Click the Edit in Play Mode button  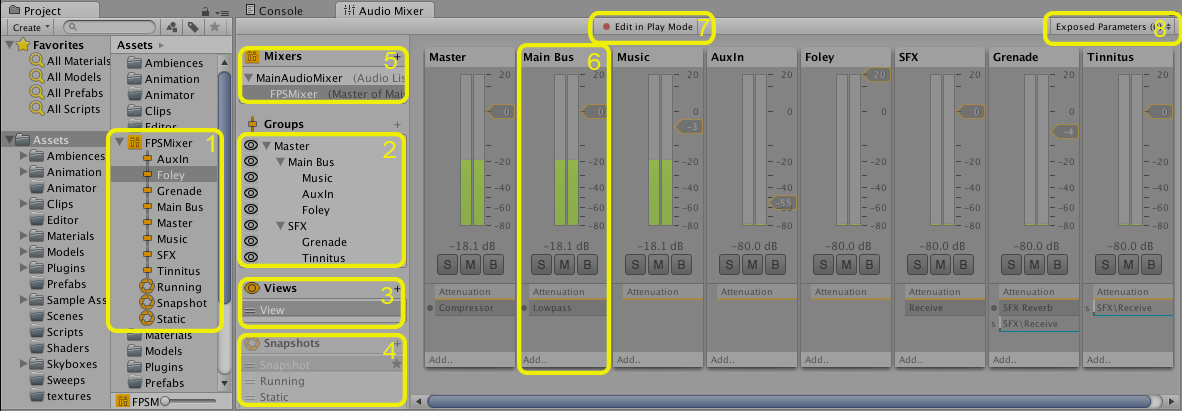(647, 26)
